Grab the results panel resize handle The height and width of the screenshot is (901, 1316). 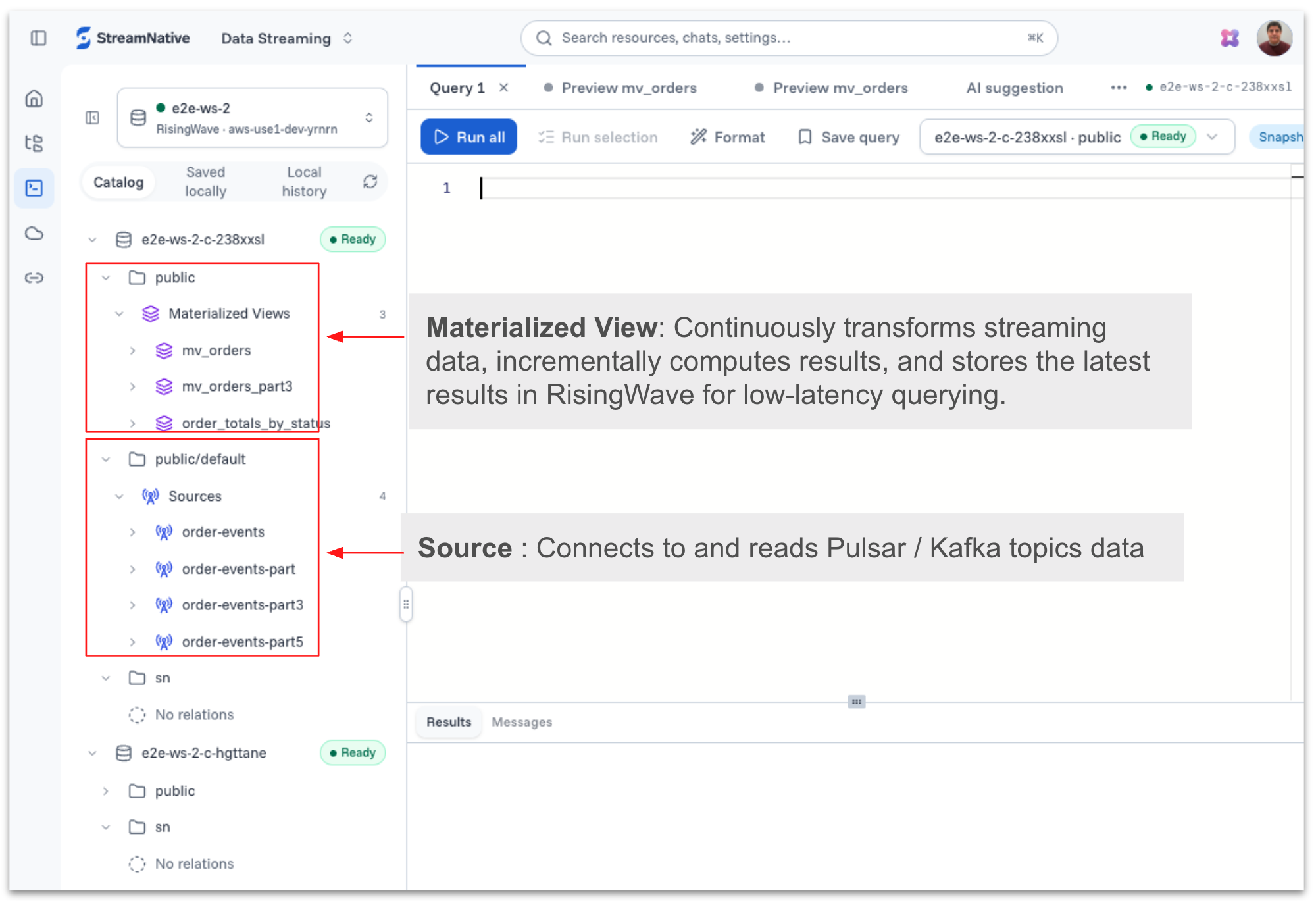point(857,702)
